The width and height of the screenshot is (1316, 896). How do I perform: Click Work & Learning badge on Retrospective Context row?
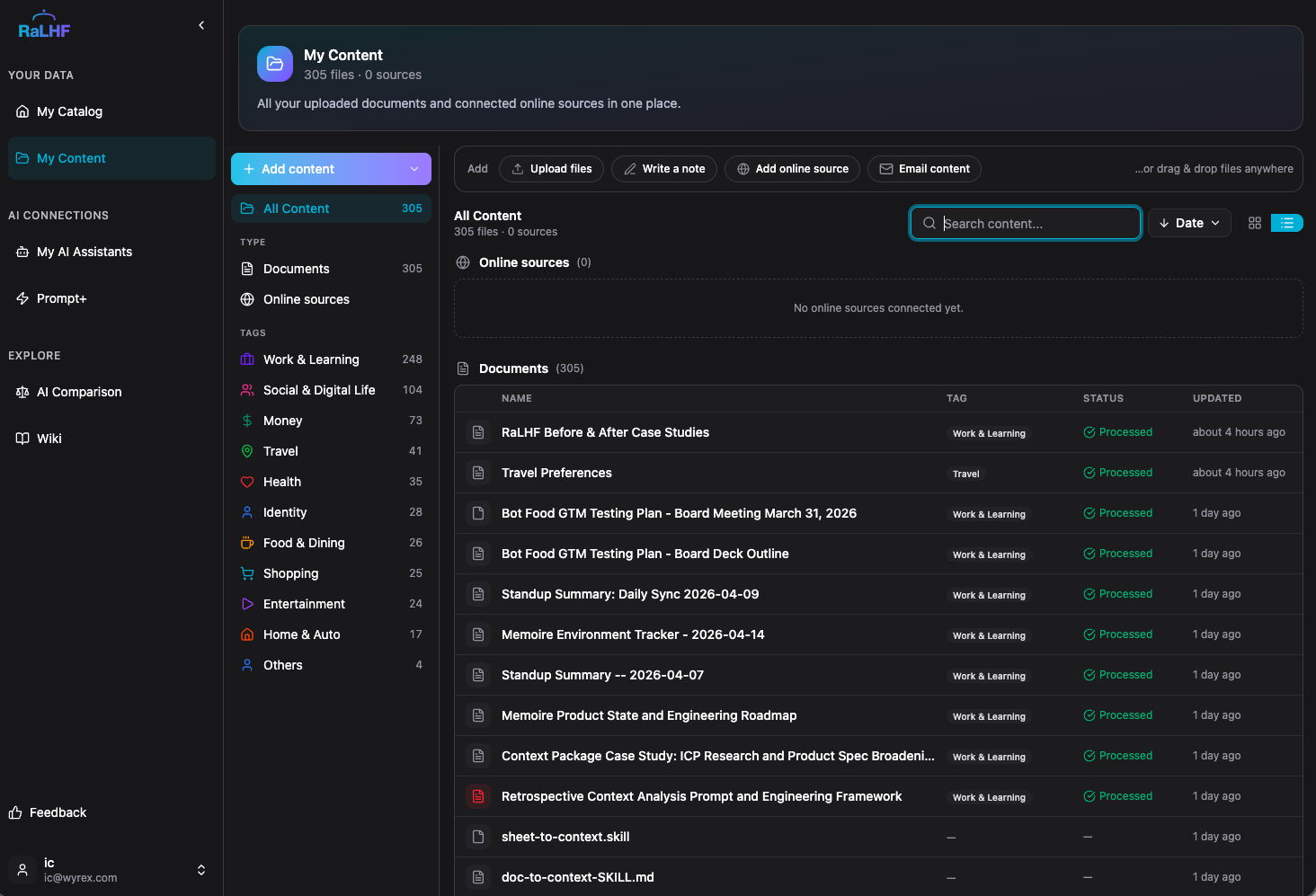click(x=989, y=797)
